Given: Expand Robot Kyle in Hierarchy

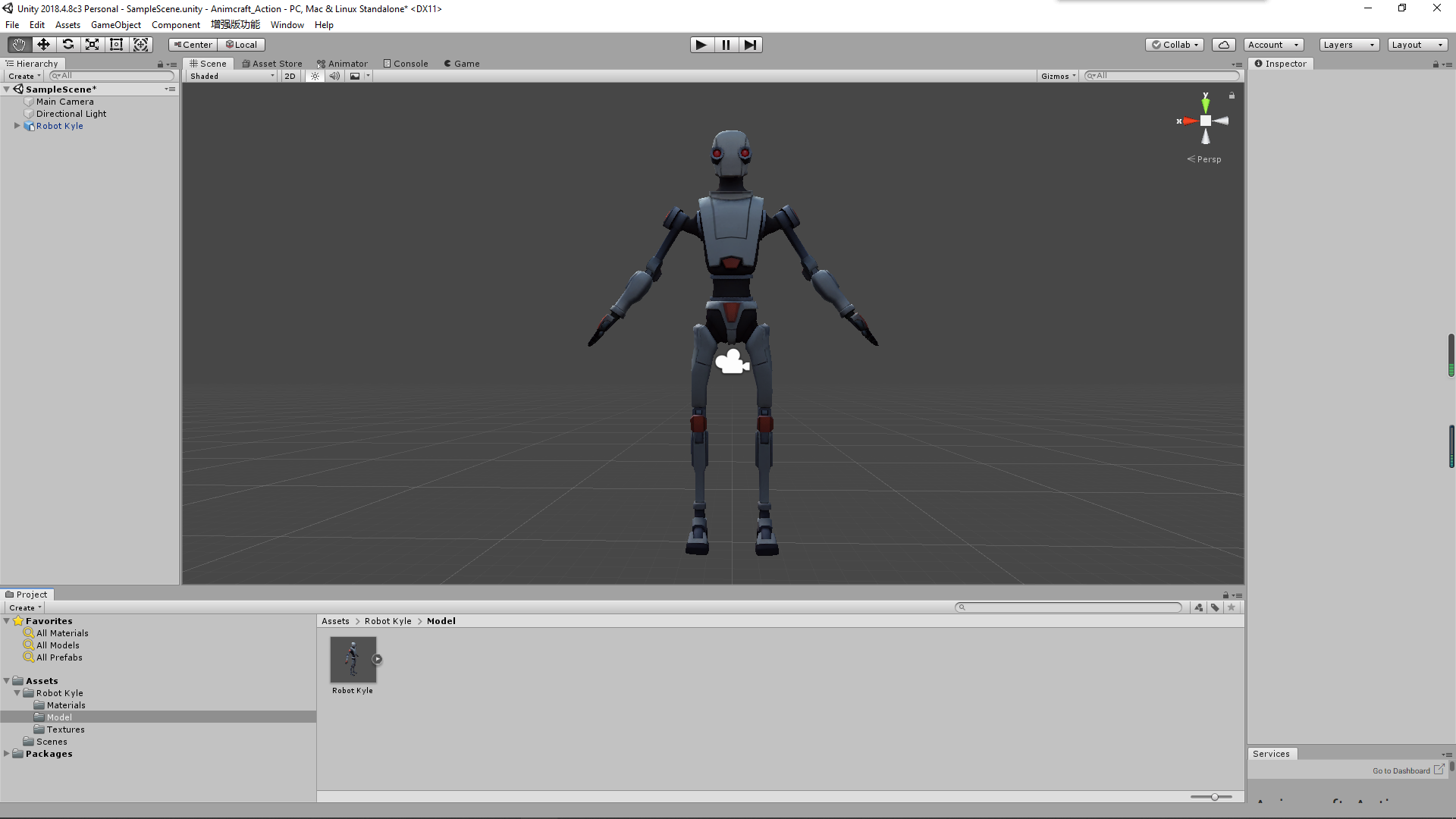Looking at the screenshot, I should 17,126.
